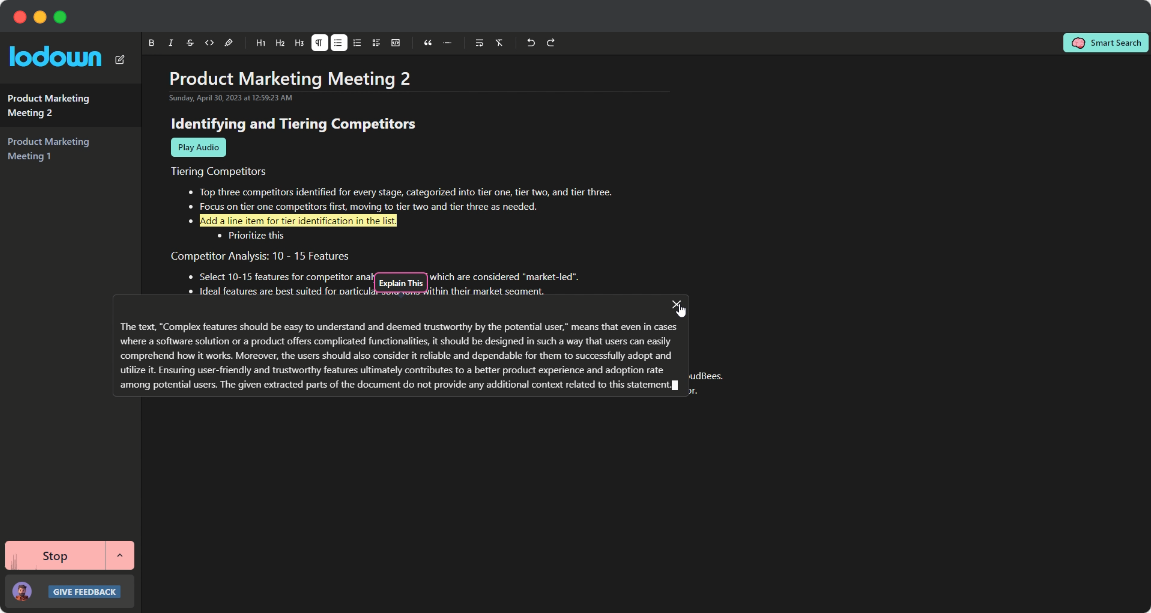Apply inline code formatting
This screenshot has height=613, width=1151.
[209, 43]
